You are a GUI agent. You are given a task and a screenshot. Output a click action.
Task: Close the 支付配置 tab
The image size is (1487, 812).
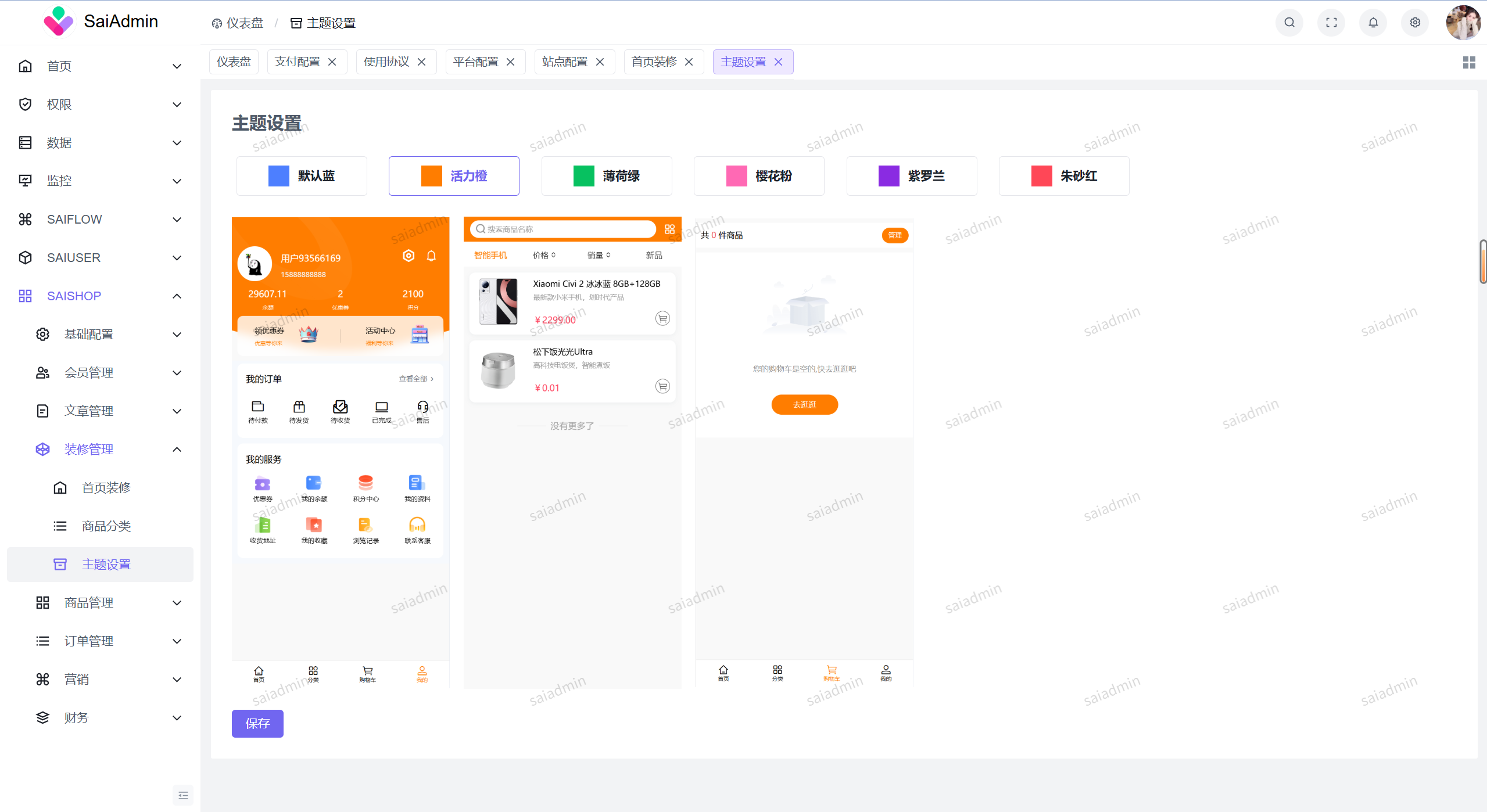pyautogui.click(x=332, y=62)
